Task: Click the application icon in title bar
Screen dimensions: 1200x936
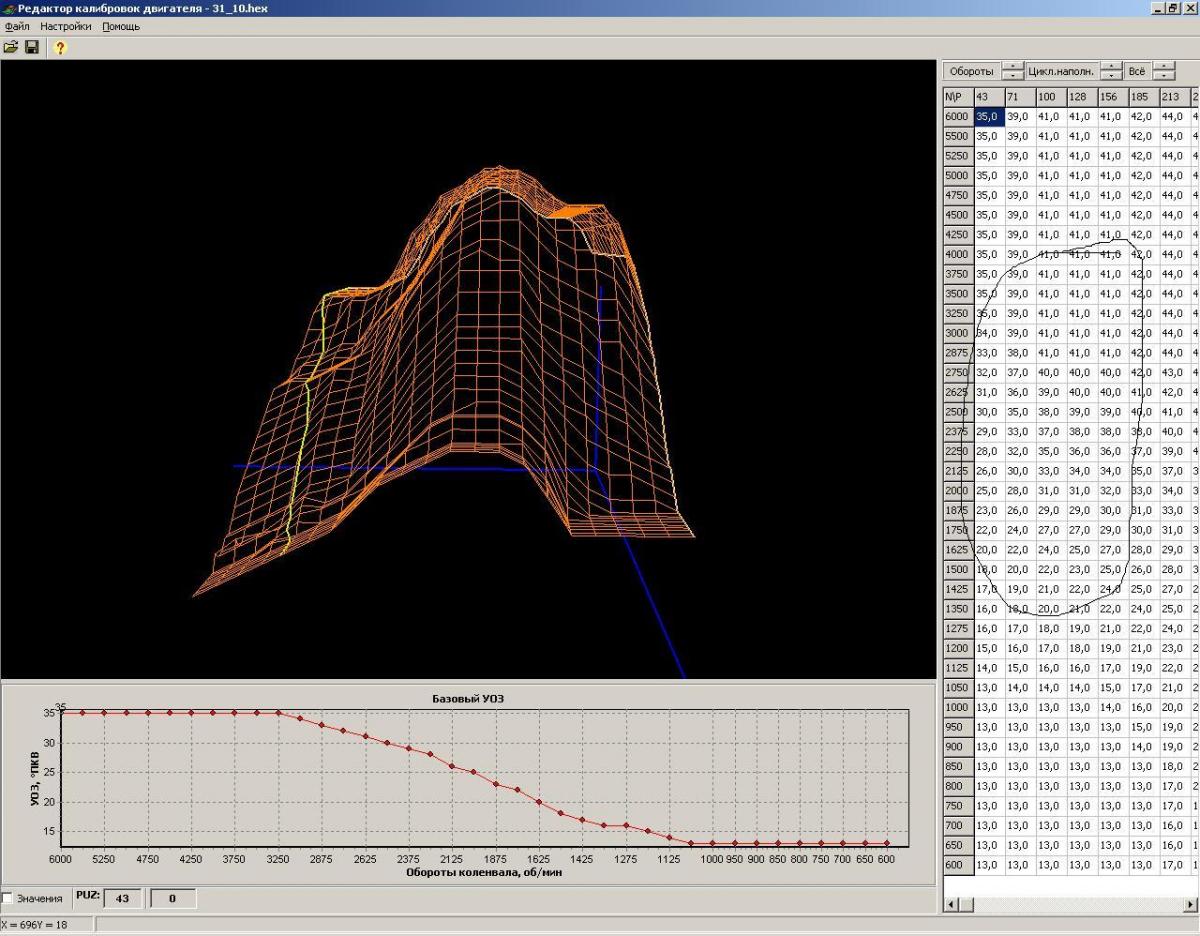Action: [9, 8]
